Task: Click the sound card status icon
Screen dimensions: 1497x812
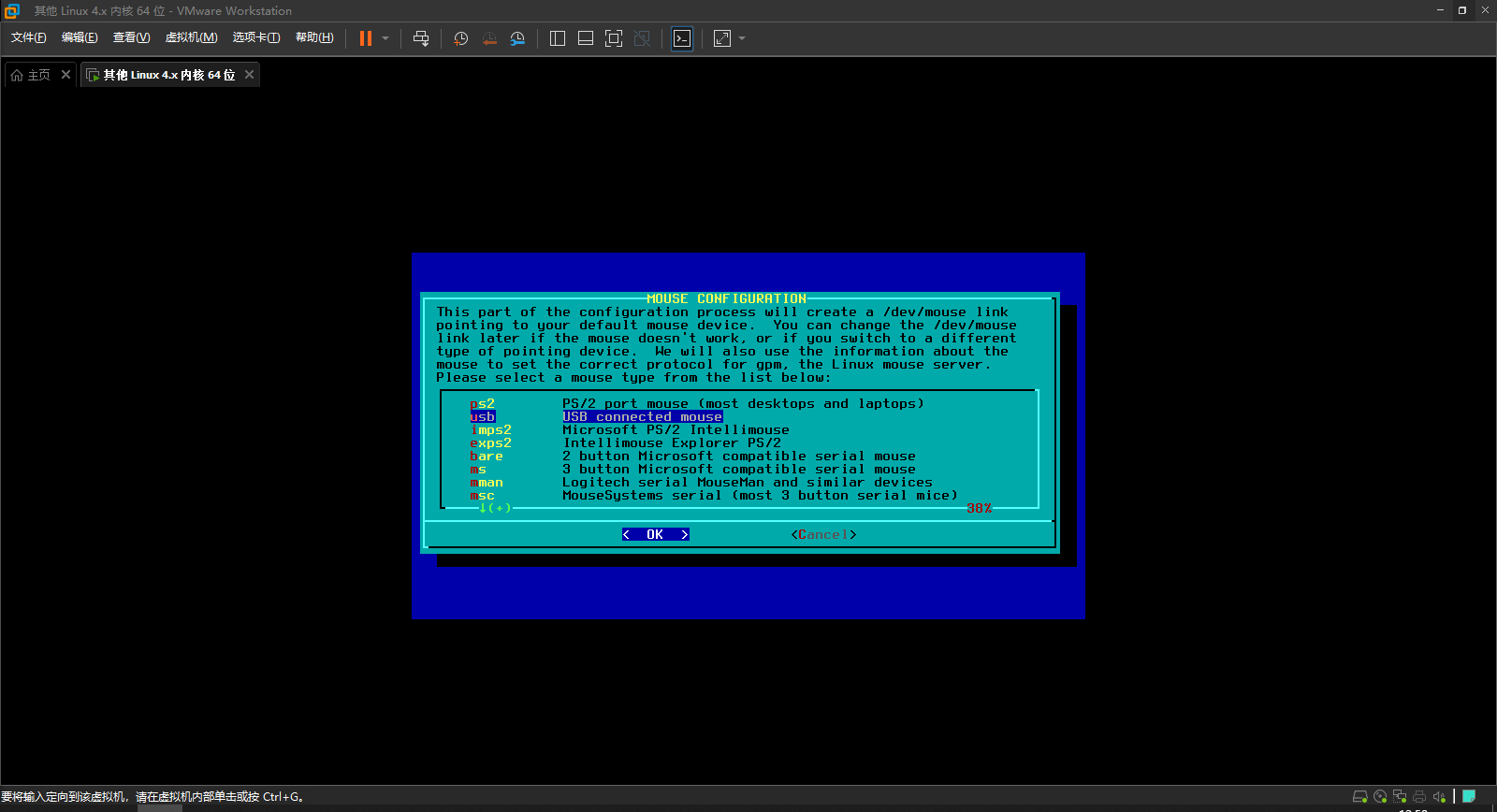Action: [x=1439, y=797]
